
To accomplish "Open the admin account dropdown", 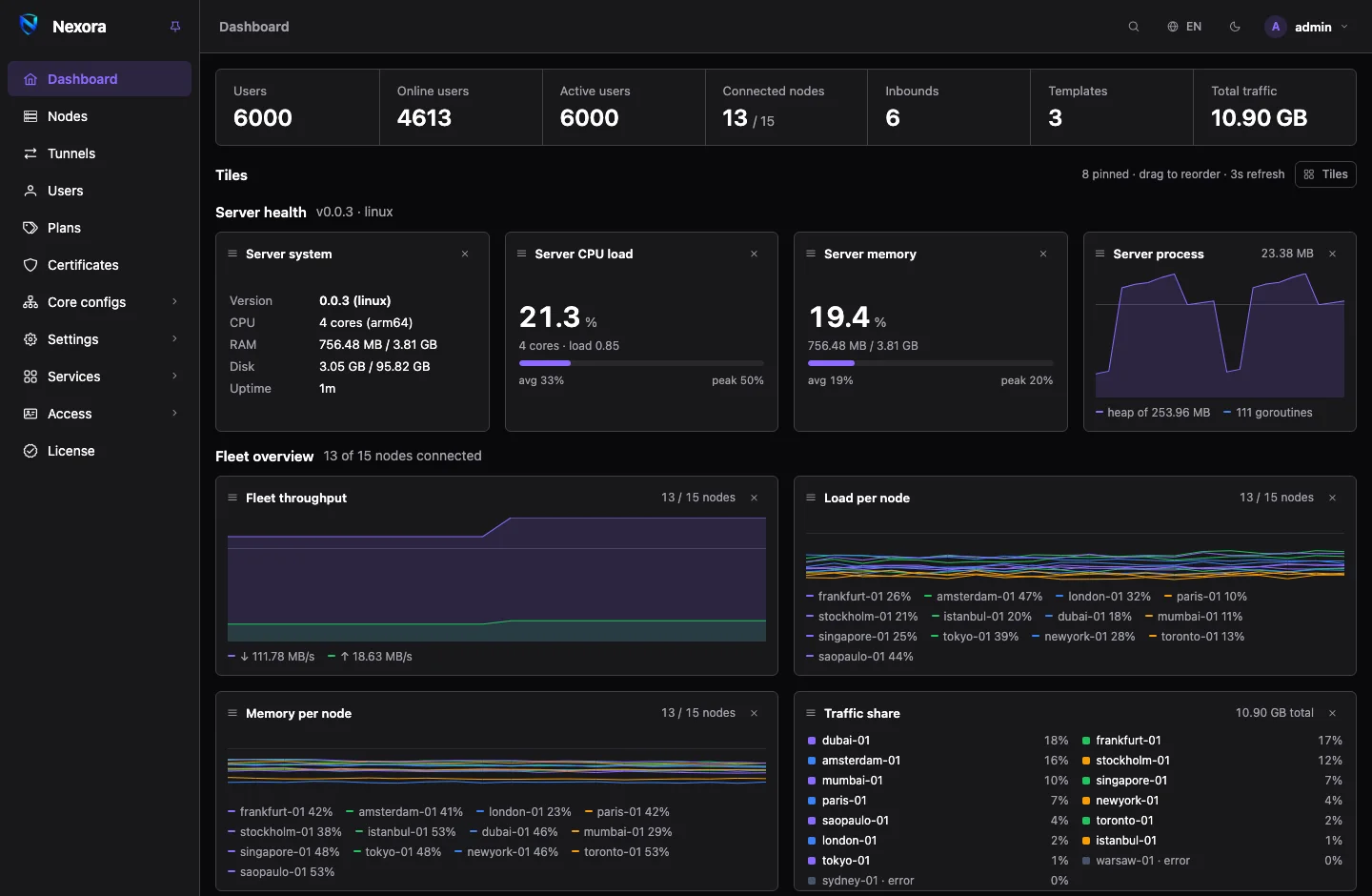I will (1306, 27).
